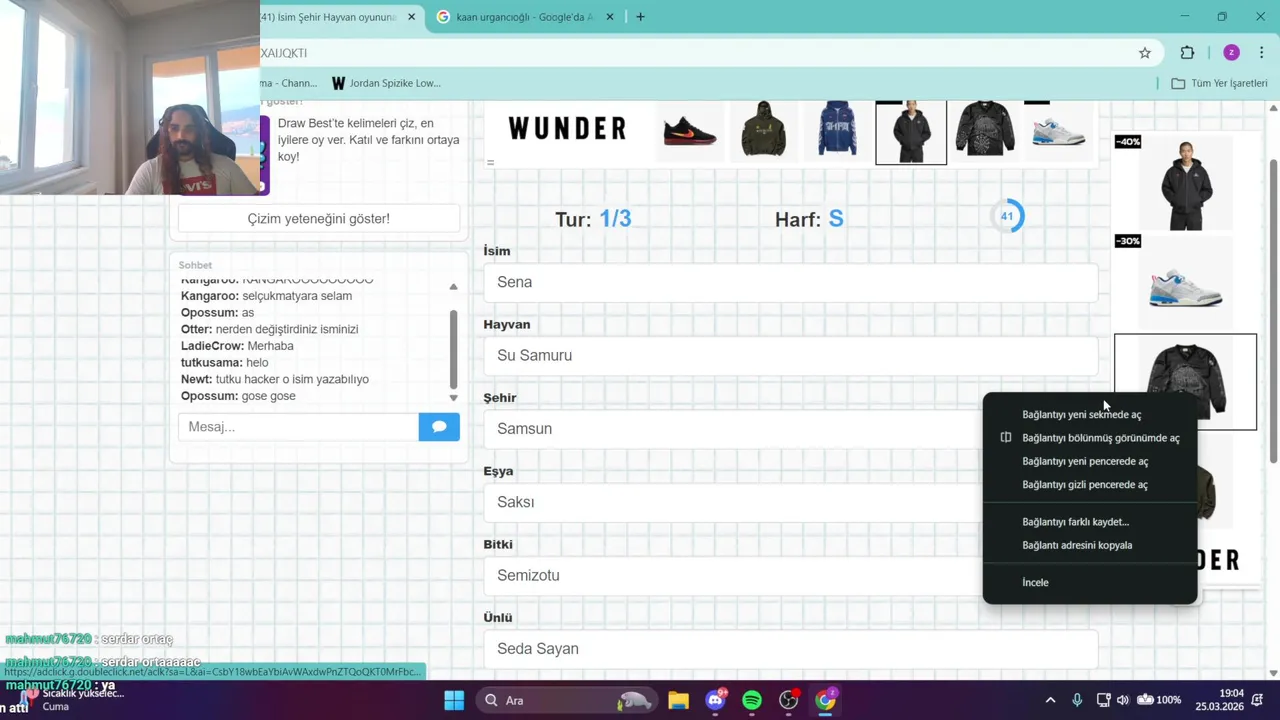Open Chrome three-dot menu
The height and width of the screenshot is (720, 1280).
[1262, 53]
